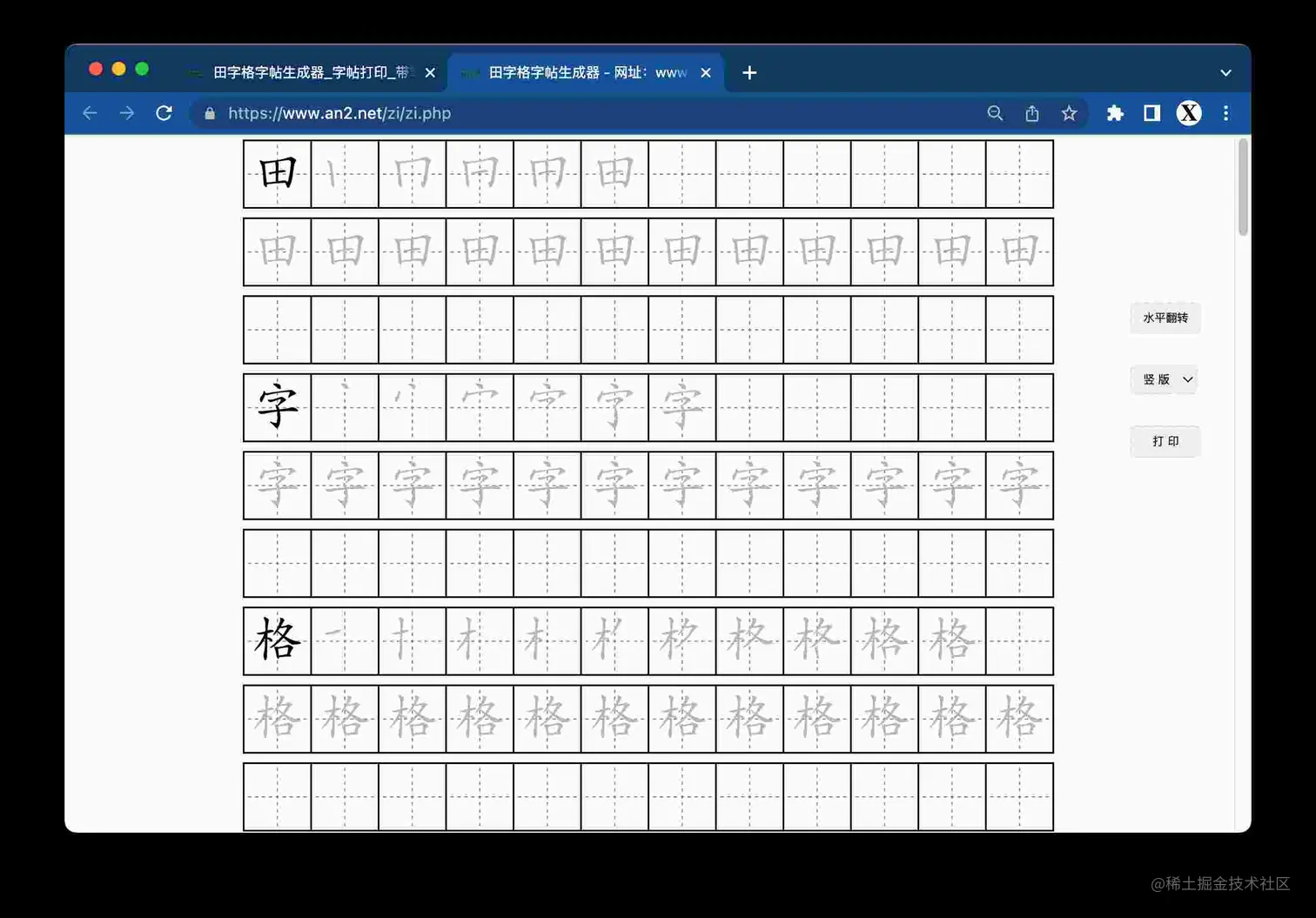
Task: Open a new tab with the plus button
Action: pyautogui.click(x=749, y=72)
